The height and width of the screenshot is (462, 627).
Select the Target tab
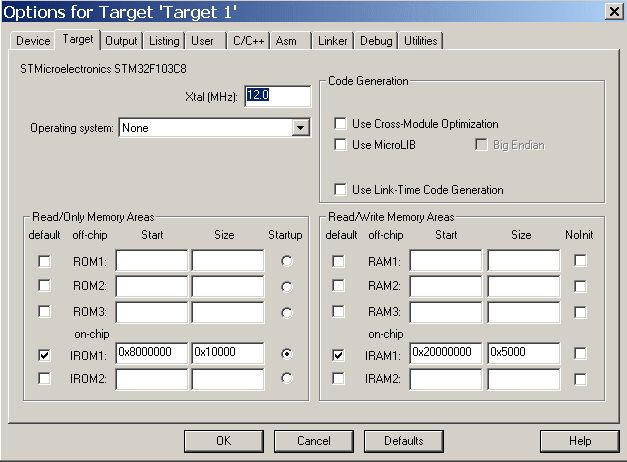pos(78,39)
